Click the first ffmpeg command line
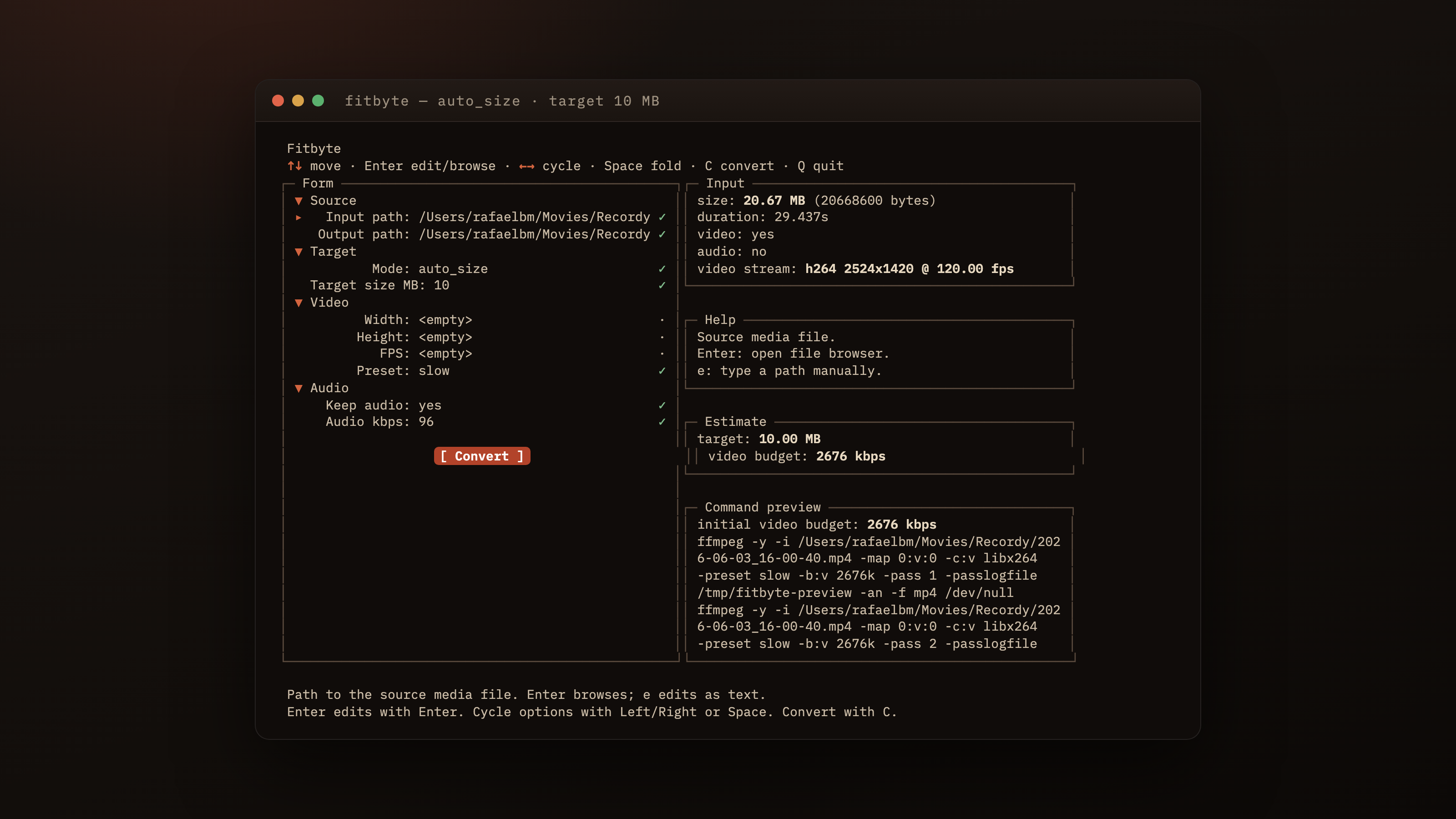Image resolution: width=1456 pixels, height=819 pixels. 878,541
